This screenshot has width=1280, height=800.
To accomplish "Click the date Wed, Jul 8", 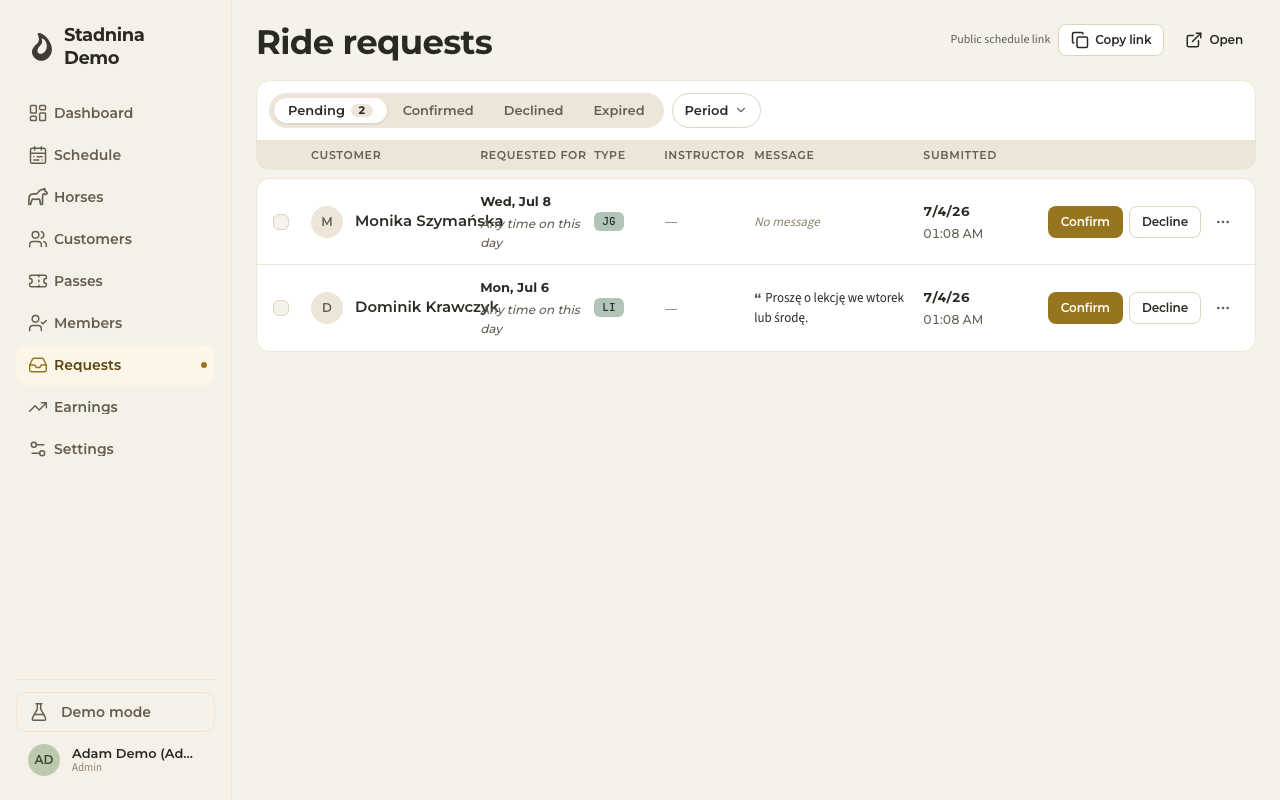I will tap(515, 202).
